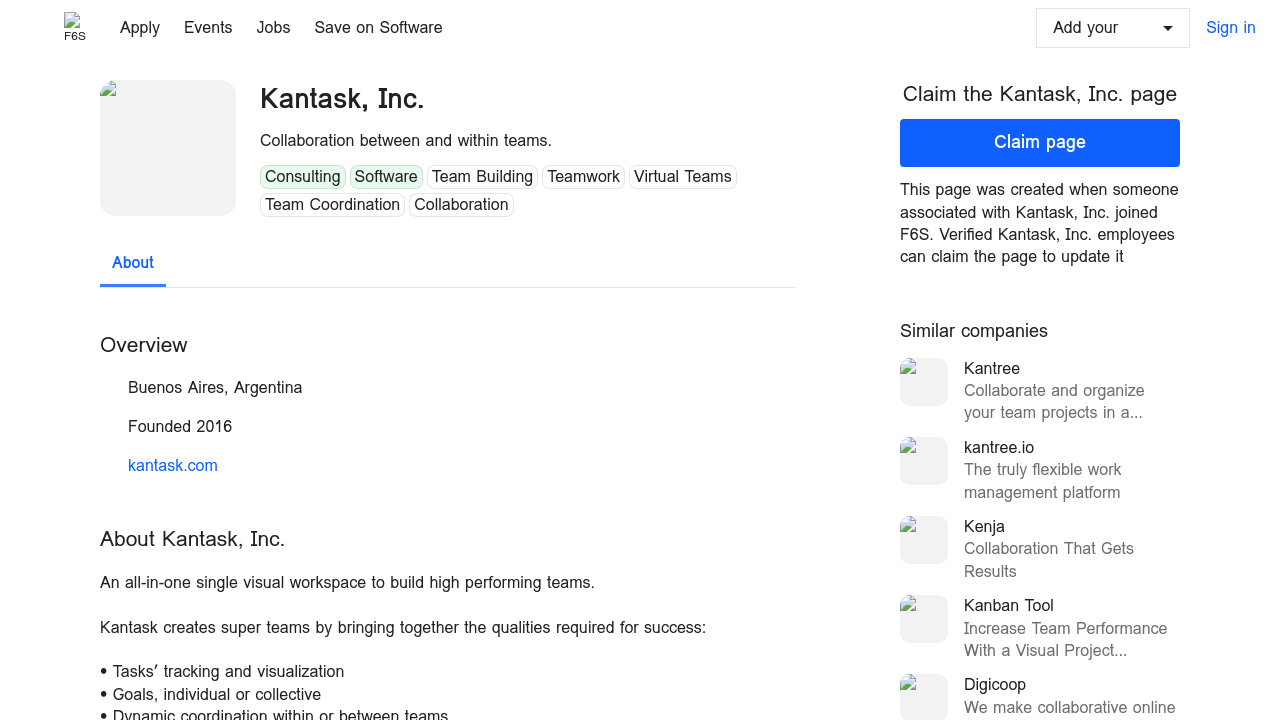Viewport: 1280px width, 720px height.
Task: Go to the Events page
Action: pos(208,28)
